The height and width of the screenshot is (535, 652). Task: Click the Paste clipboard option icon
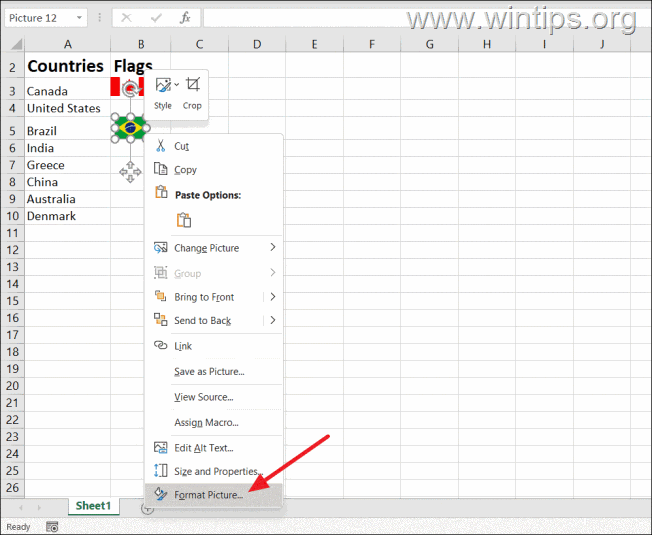click(x=184, y=219)
